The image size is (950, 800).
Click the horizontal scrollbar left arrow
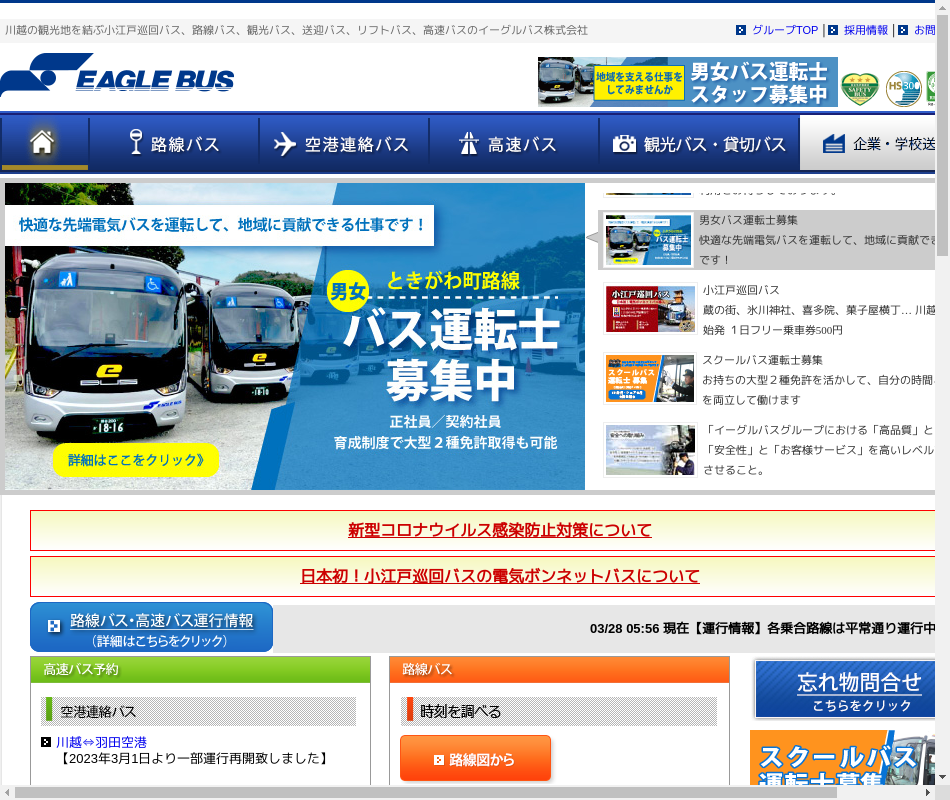(x=7, y=792)
